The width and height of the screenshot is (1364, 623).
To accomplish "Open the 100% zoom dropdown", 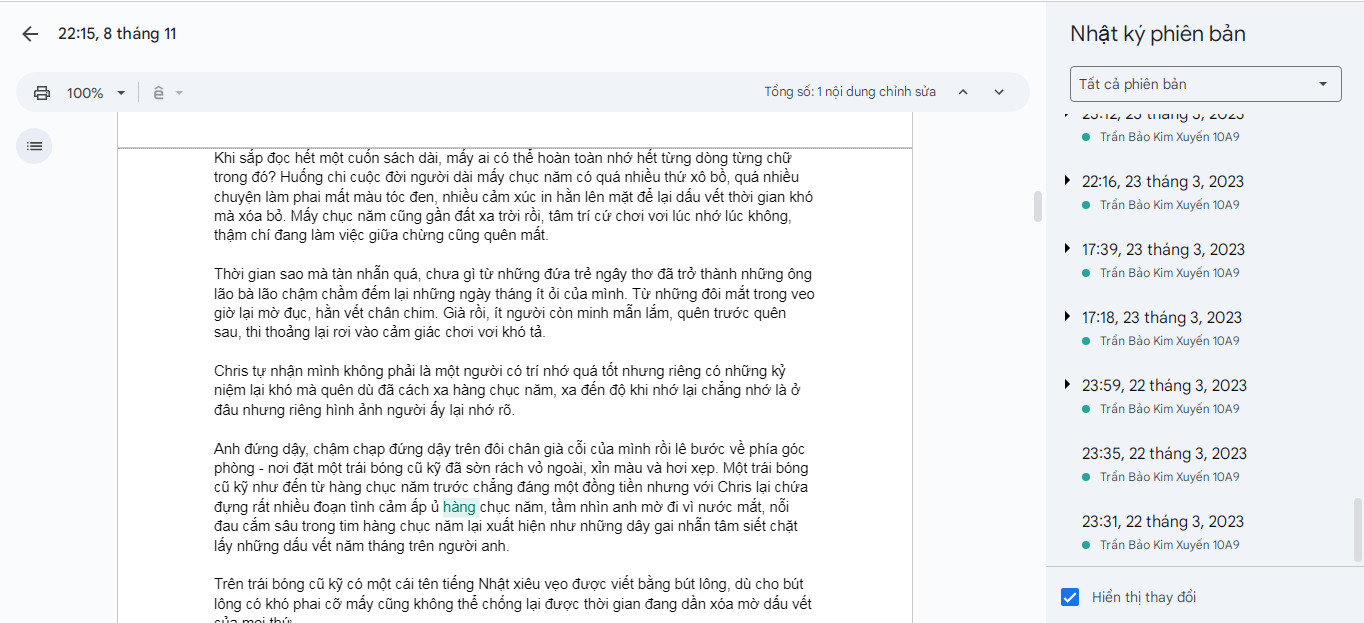I will pyautogui.click(x=96, y=93).
